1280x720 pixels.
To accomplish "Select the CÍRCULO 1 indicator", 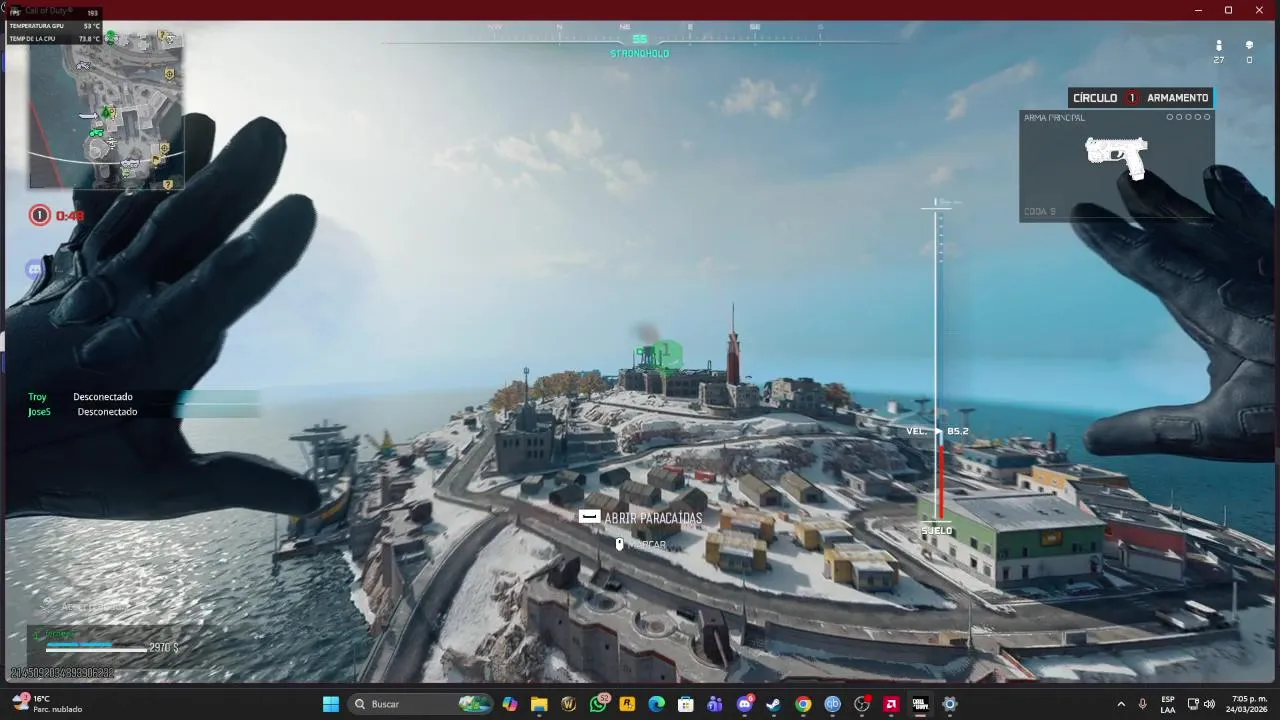I will point(1105,98).
